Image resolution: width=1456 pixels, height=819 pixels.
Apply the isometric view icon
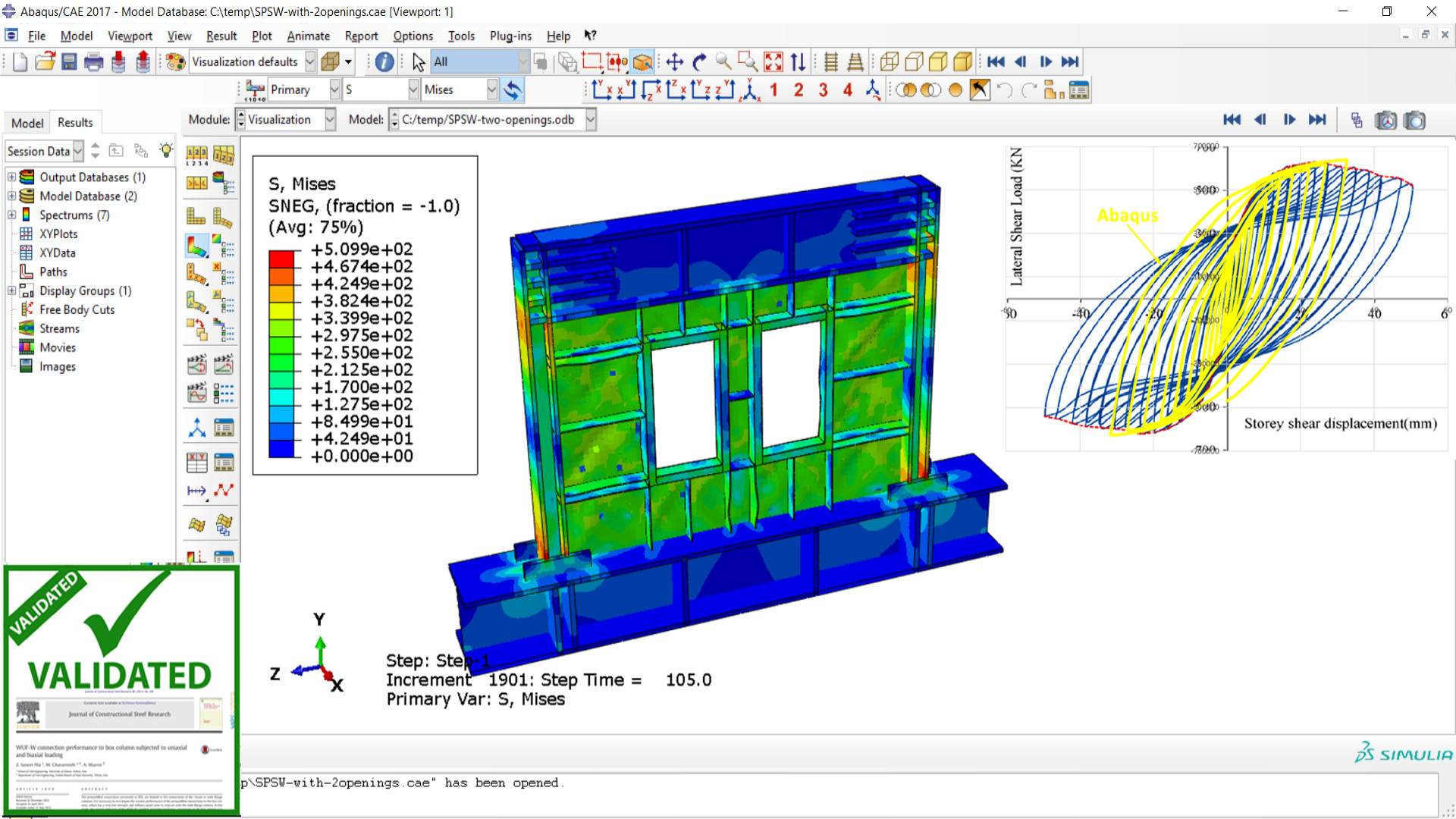pyautogui.click(x=749, y=90)
